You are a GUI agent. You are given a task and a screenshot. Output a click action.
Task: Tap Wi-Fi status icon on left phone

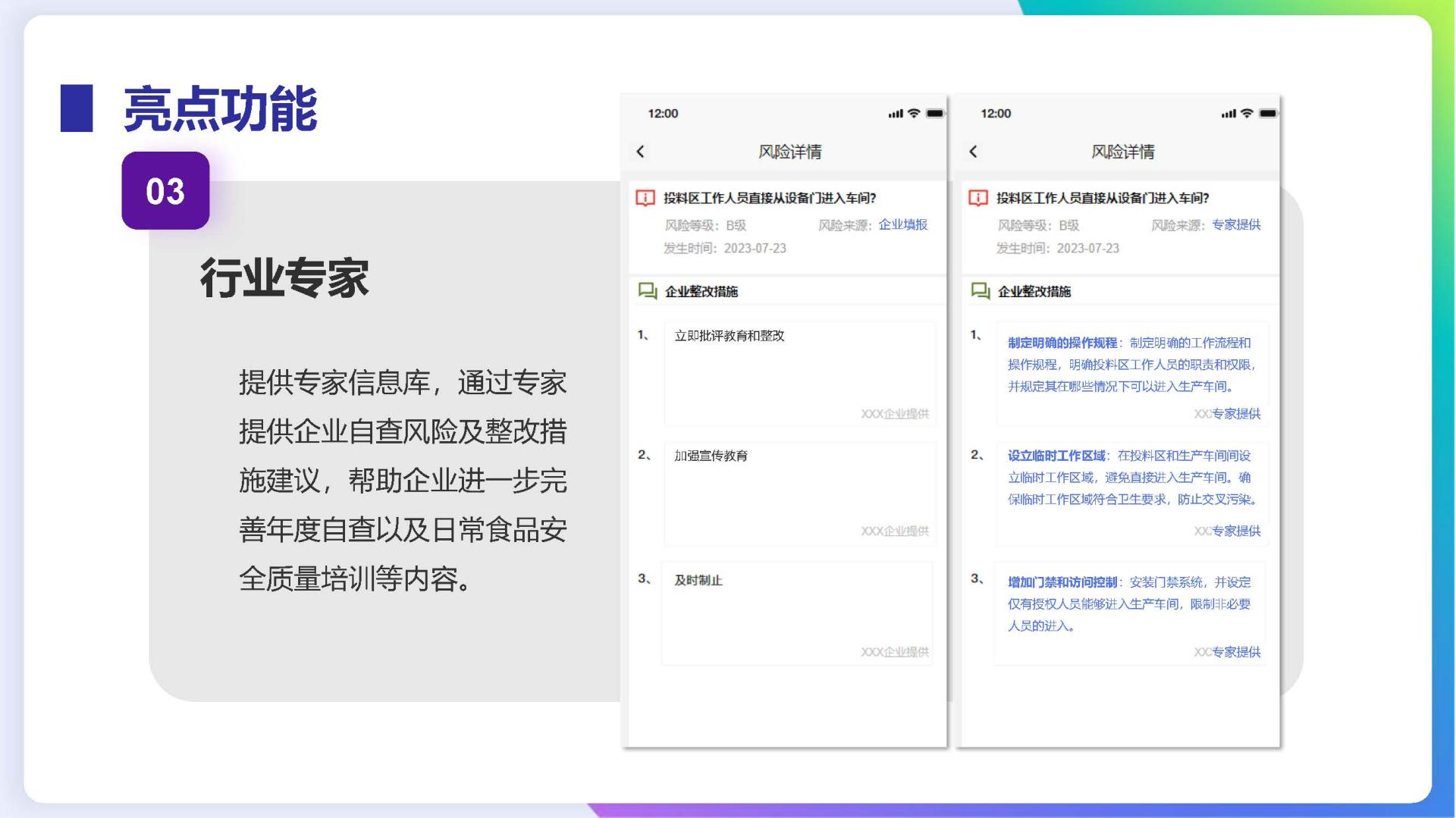click(914, 114)
